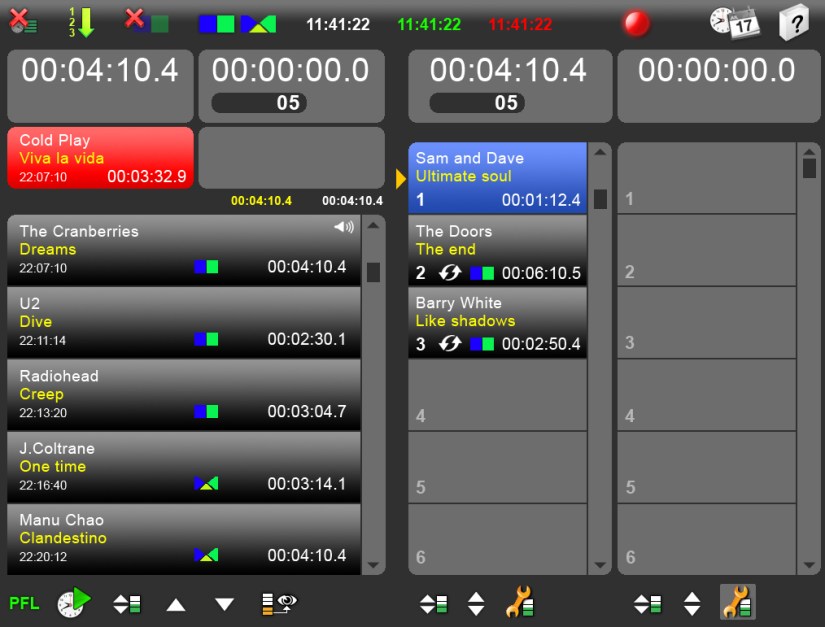Click the double-arrow reorder icon below left playlist
The height and width of the screenshot is (627, 825).
pyautogui.click(x=127, y=603)
